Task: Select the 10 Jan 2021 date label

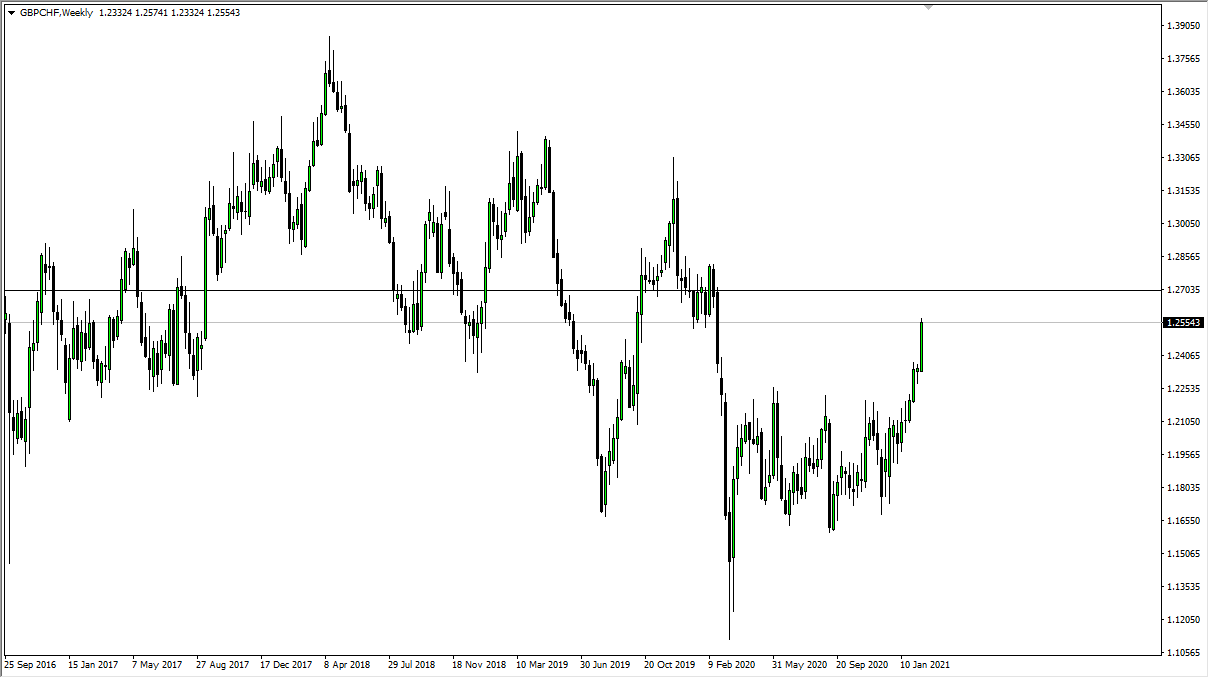Action: (x=927, y=663)
